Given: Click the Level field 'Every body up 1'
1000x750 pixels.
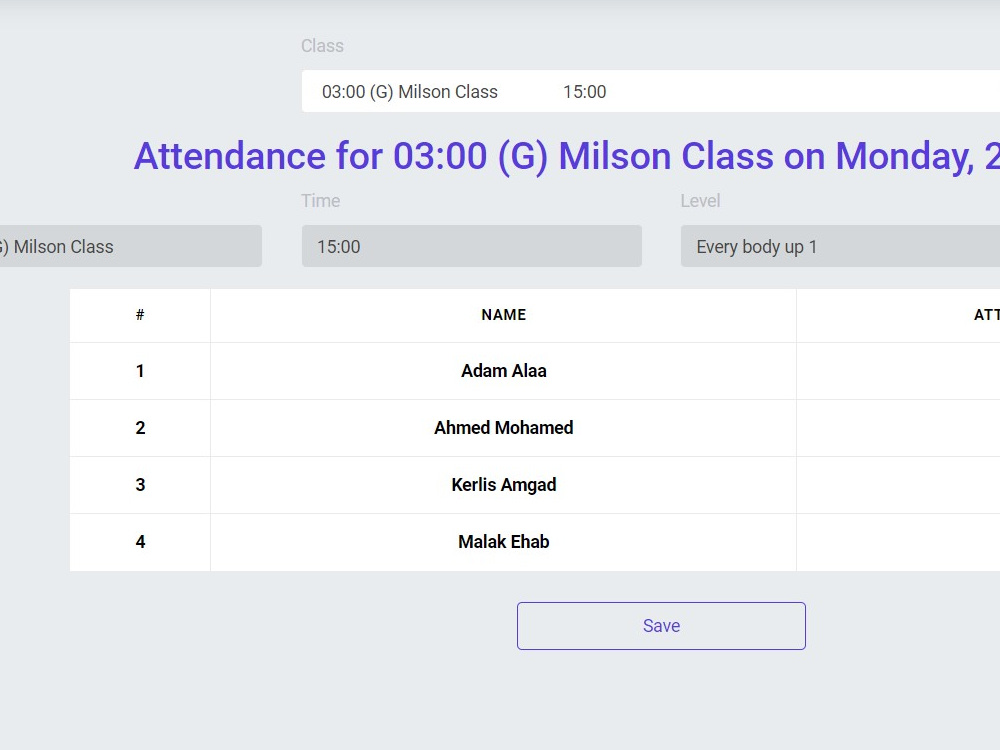Looking at the screenshot, I should click(840, 246).
